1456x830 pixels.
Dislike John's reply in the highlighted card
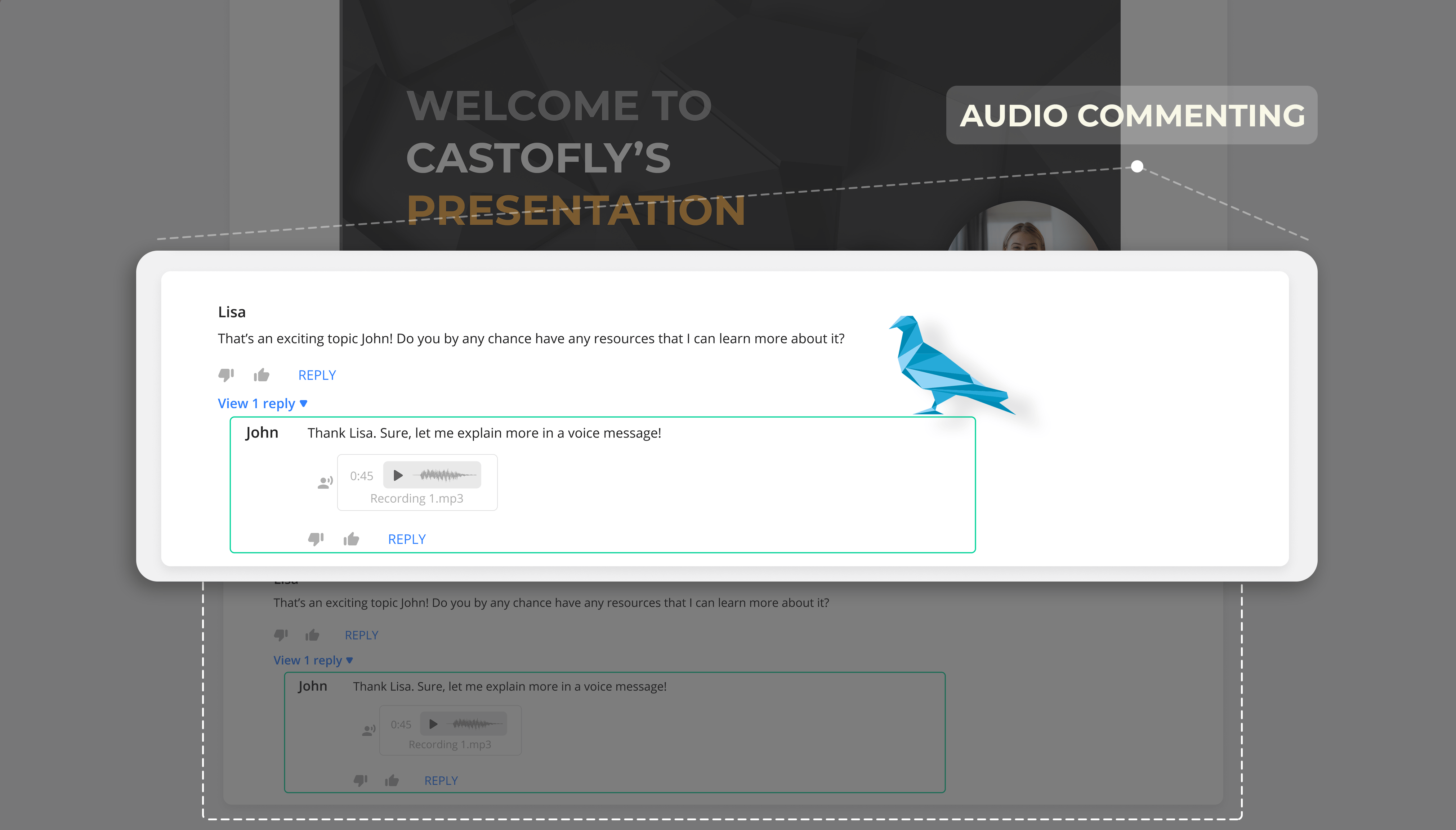(x=316, y=539)
